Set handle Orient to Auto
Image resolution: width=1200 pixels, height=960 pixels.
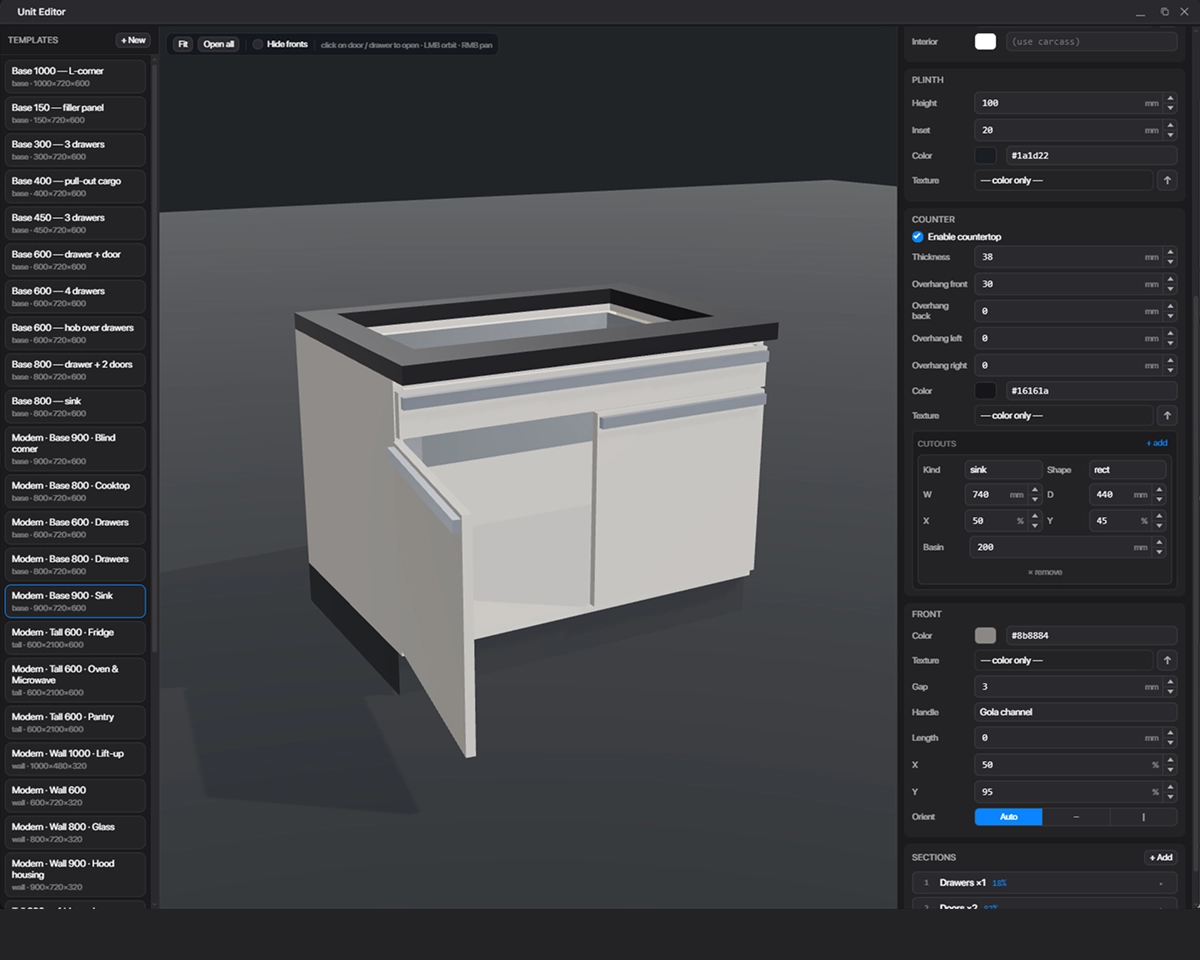[x=1008, y=817]
